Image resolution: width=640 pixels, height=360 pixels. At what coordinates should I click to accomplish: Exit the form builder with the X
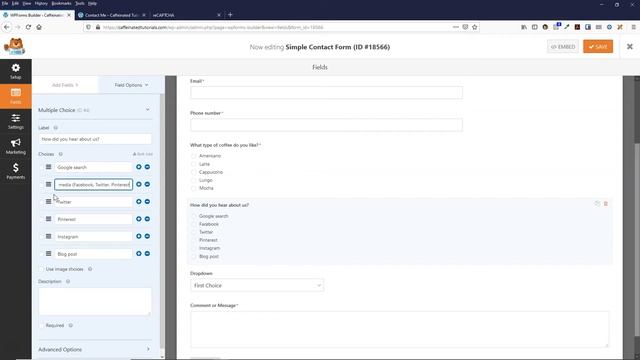click(630, 47)
